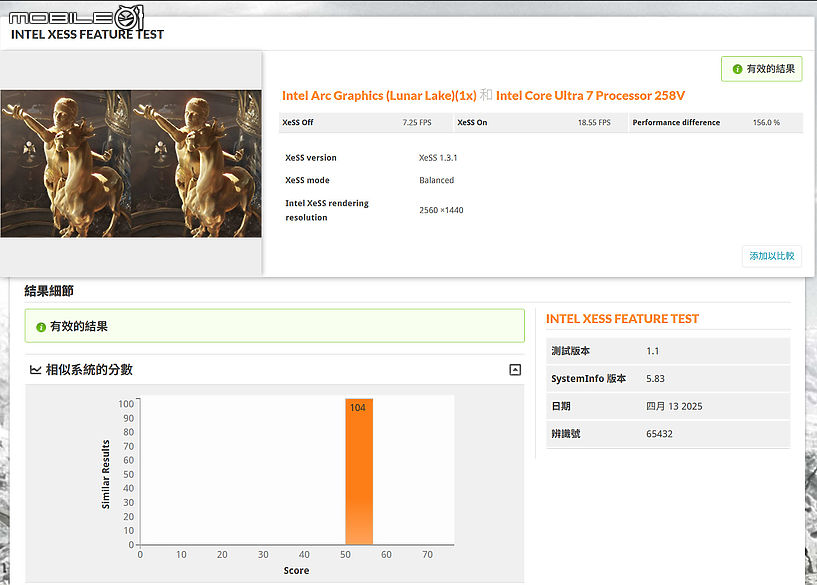Click the 辨識號 label
817x585 pixels.
click(x=566, y=434)
